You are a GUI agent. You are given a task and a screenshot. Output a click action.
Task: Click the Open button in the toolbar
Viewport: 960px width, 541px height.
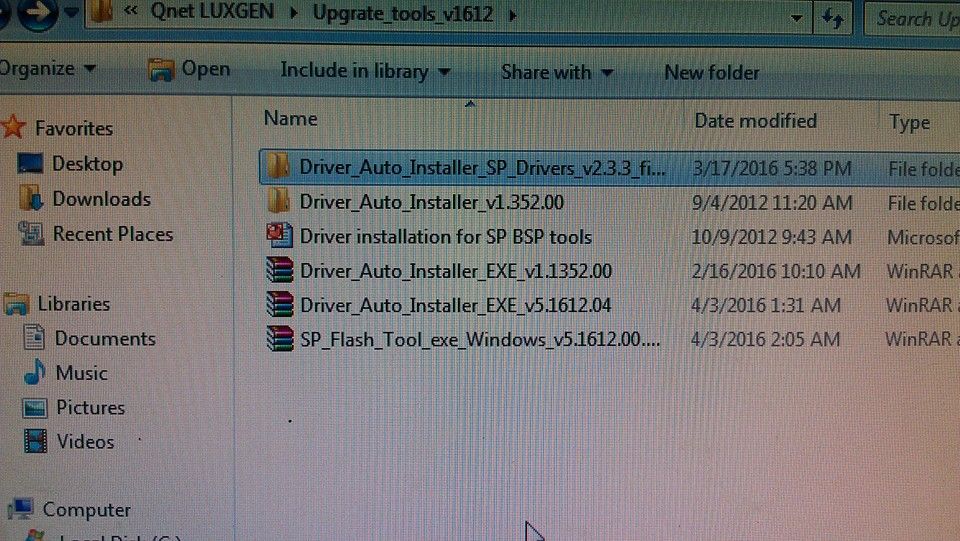pos(190,69)
